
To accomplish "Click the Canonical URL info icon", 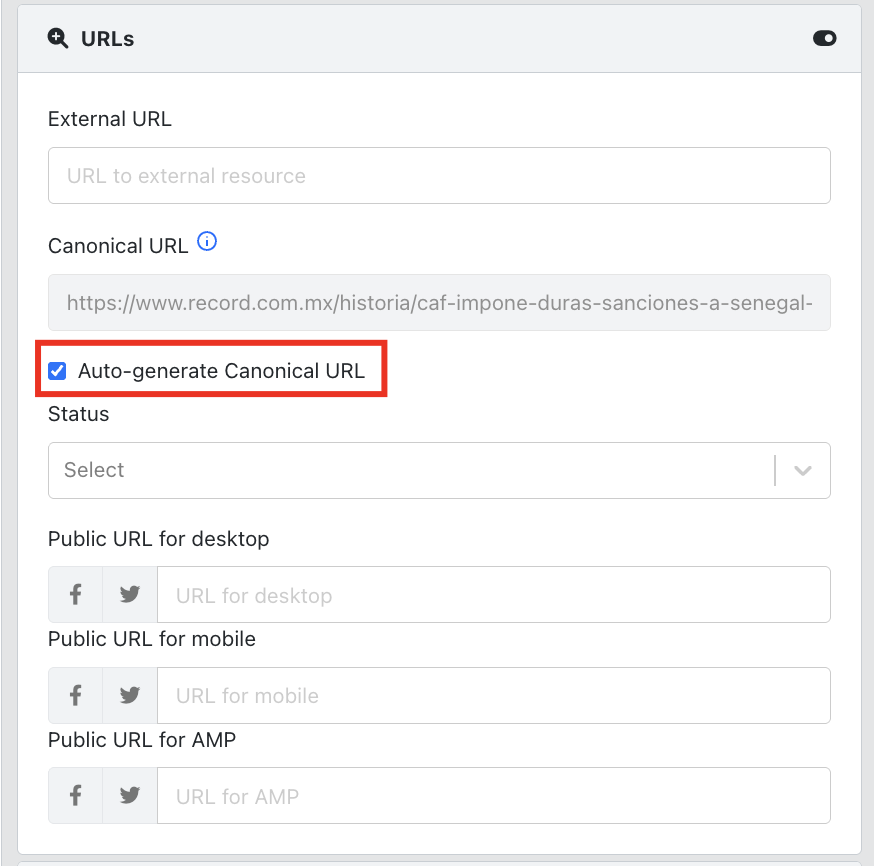I will [x=207, y=242].
